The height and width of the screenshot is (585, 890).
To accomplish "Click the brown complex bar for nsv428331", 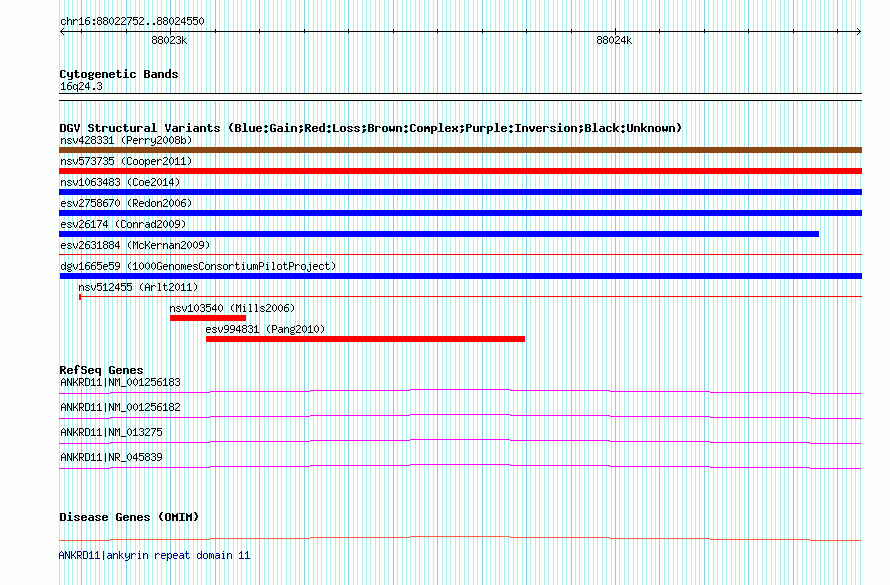I will 460,150.
